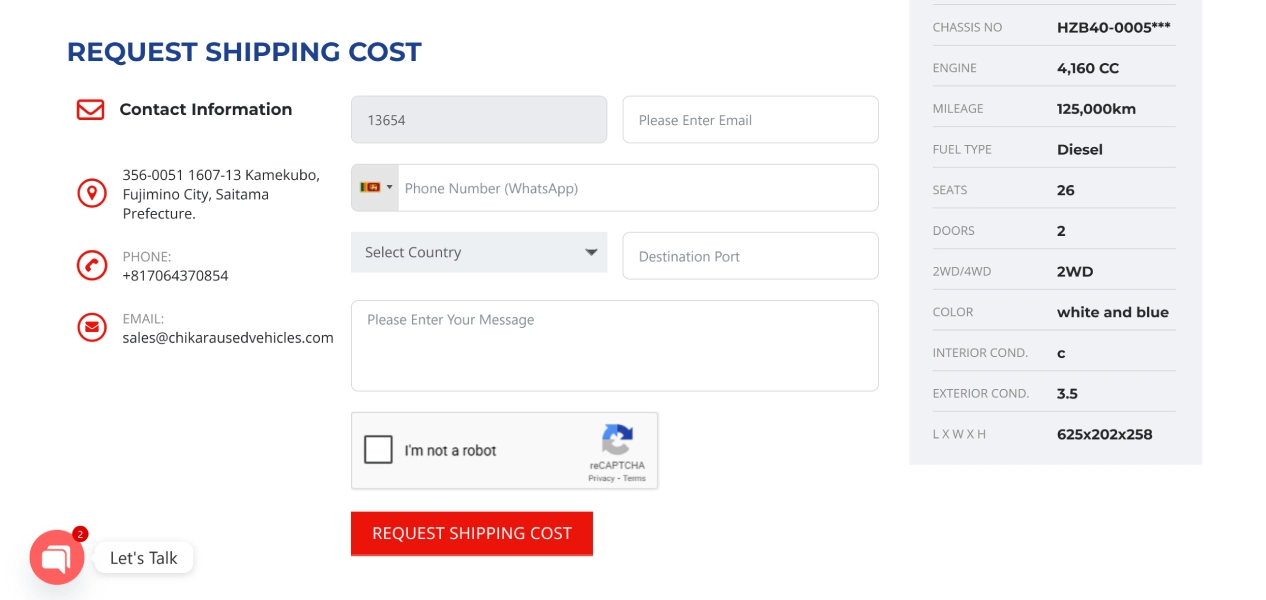Open the Let's Talk chat bubble icon
1266x600 pixels.
57,558
